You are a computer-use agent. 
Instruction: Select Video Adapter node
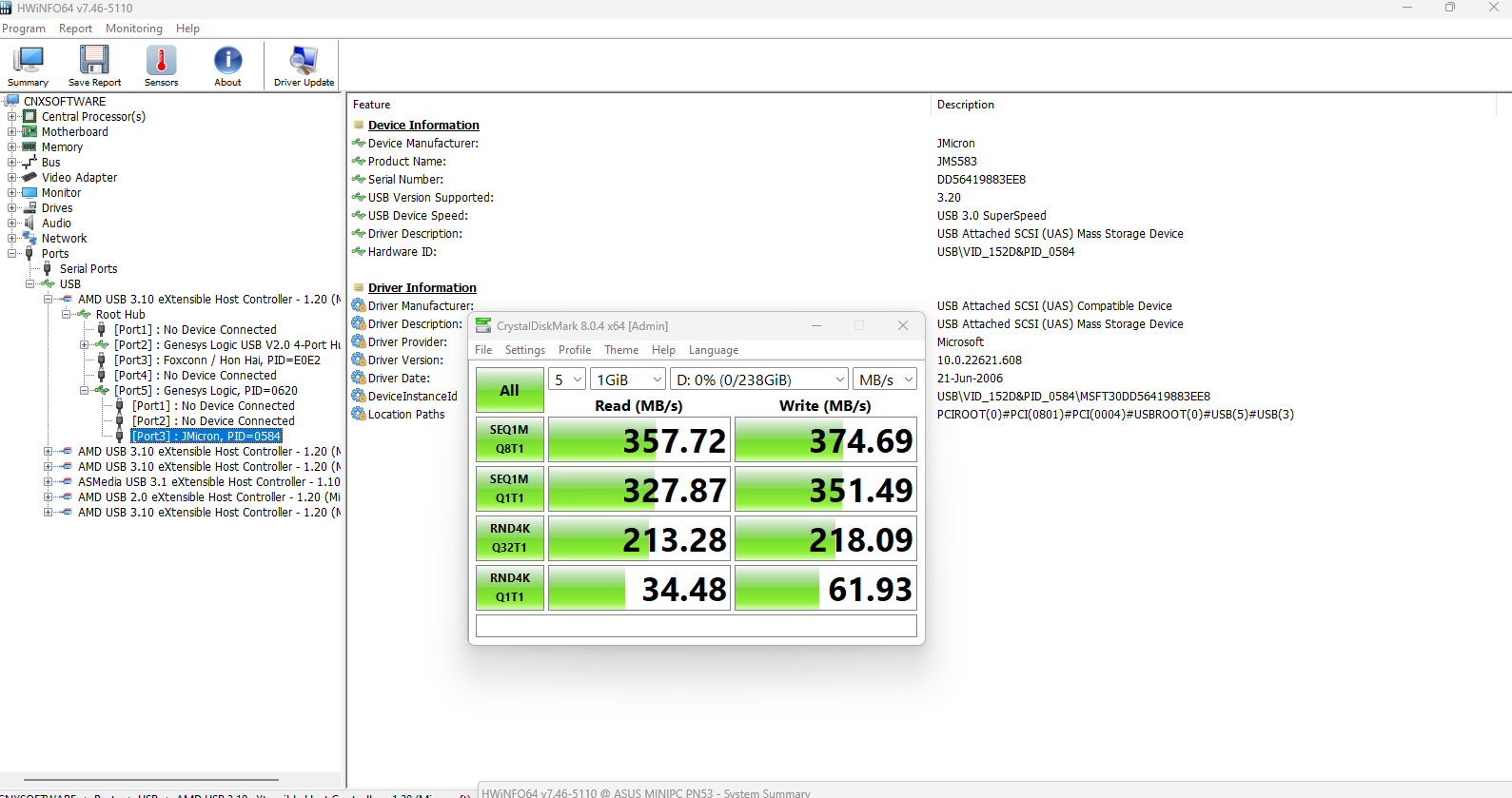pyautogui.click(x=79, y=177)
